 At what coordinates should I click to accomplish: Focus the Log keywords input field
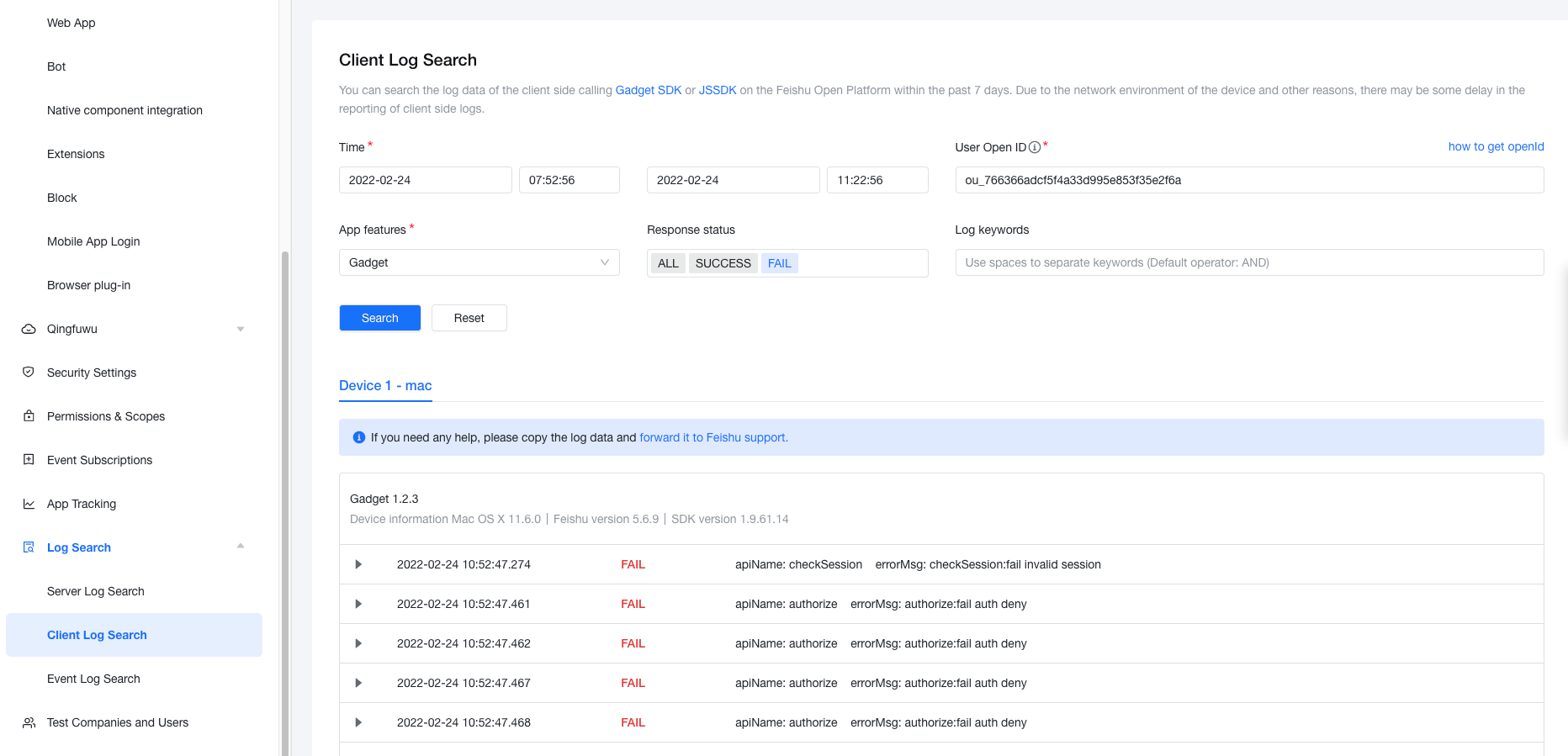[1249, 262]
